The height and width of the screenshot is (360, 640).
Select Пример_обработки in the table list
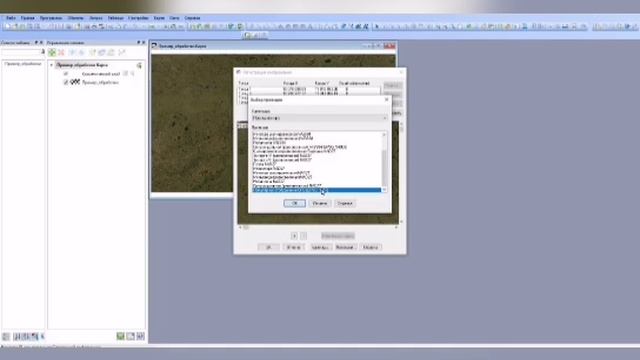click(x=23, y=64)
